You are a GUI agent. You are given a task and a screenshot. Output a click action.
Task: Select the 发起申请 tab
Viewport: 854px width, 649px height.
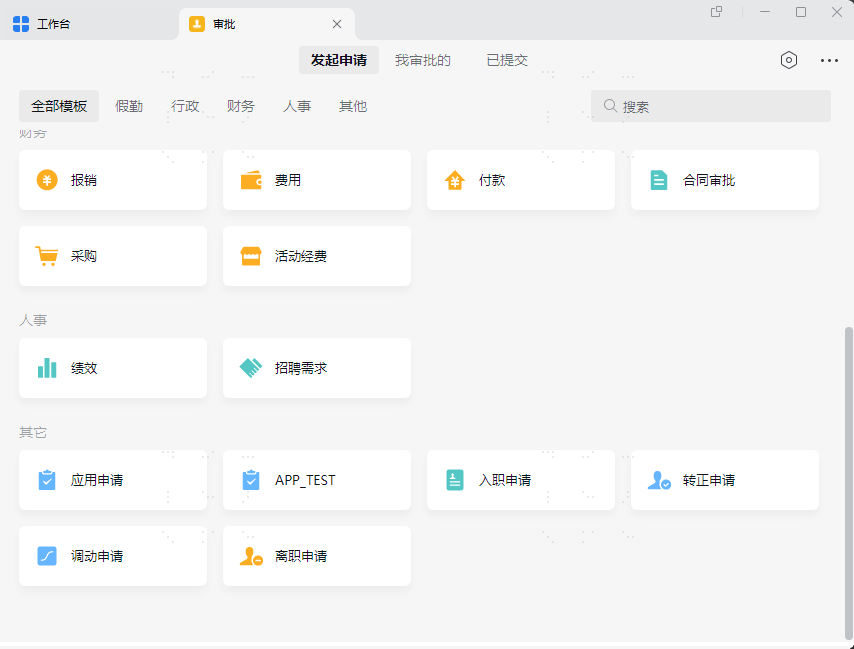[x=339, y=60]
